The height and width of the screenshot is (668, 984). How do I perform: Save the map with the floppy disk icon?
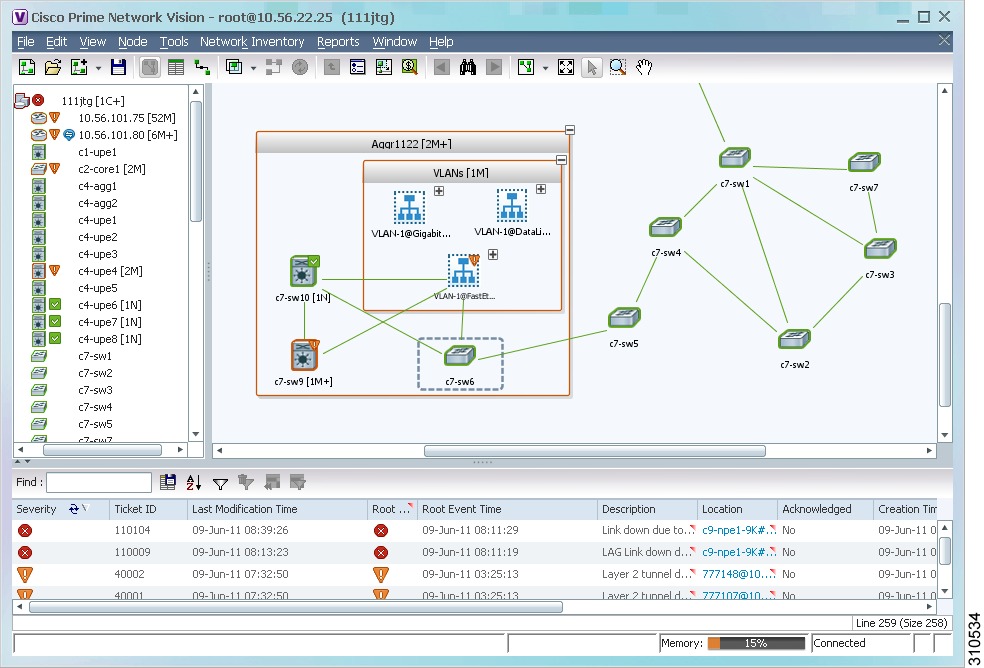pyautogui.click(x=118, y=67)
